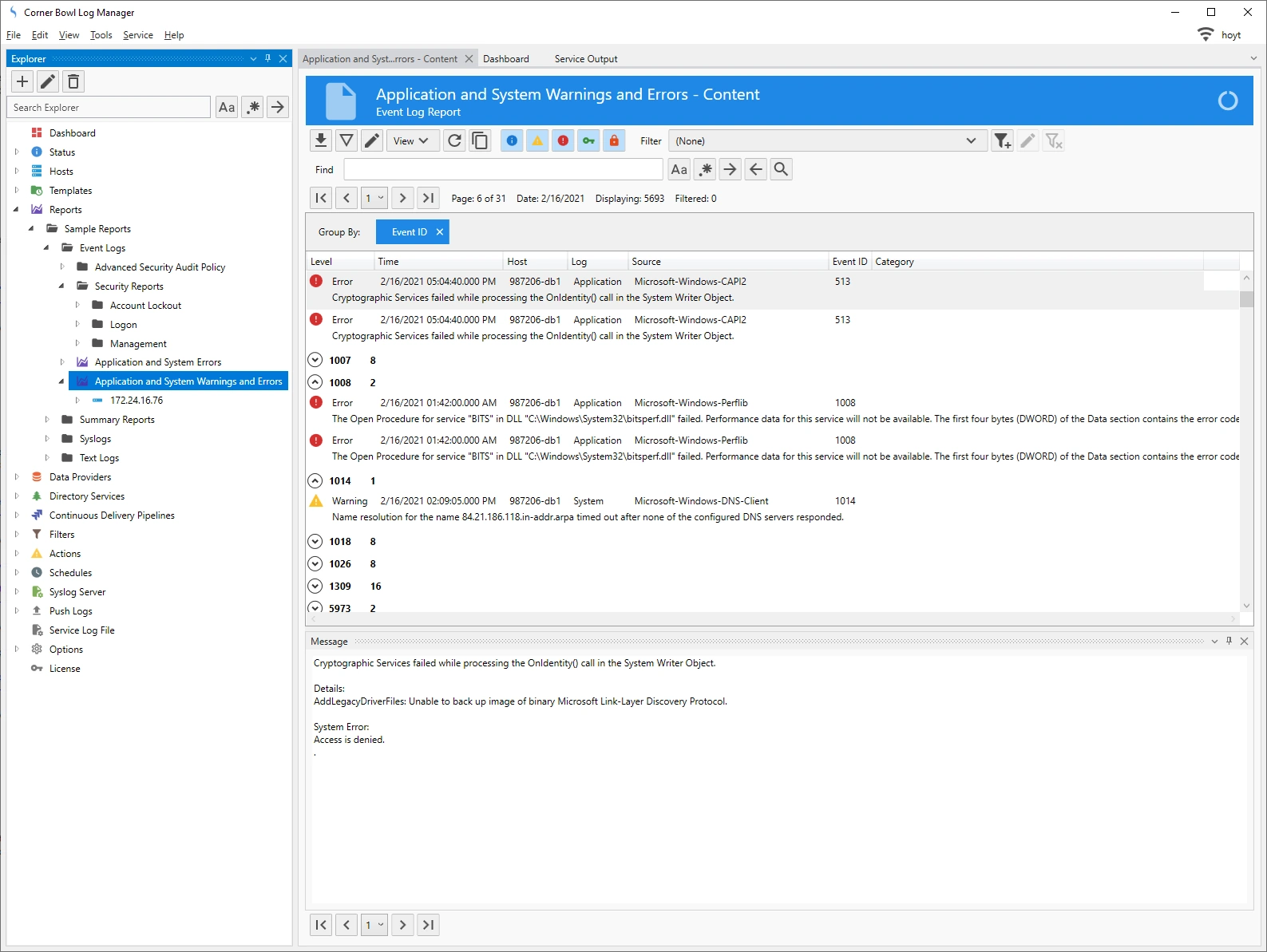Viewport: 1267px width, 952px height.
Task: Go to previous page in top pager
Action: point(346,198)
